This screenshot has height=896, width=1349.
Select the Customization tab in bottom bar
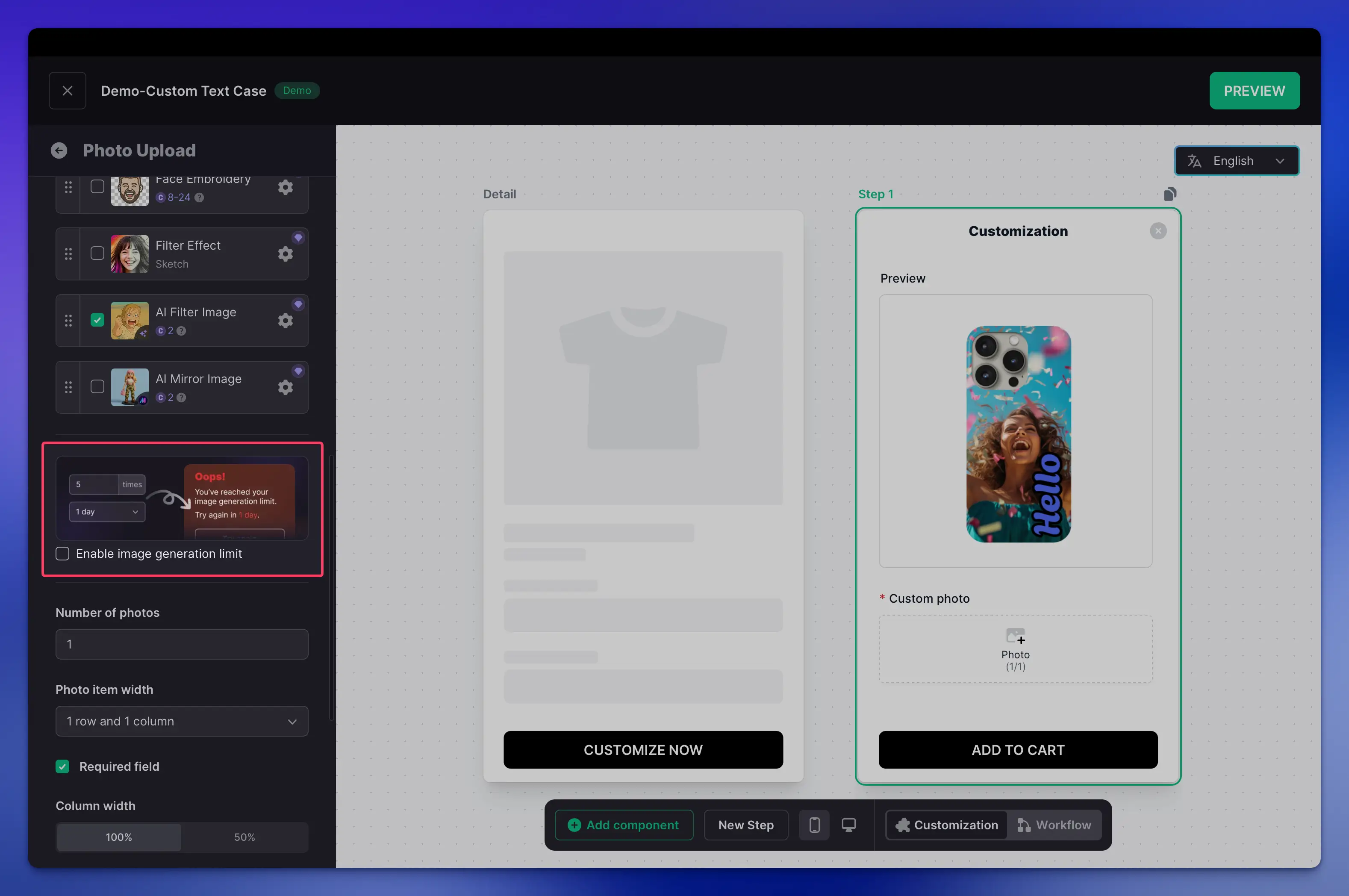(947, 825)
